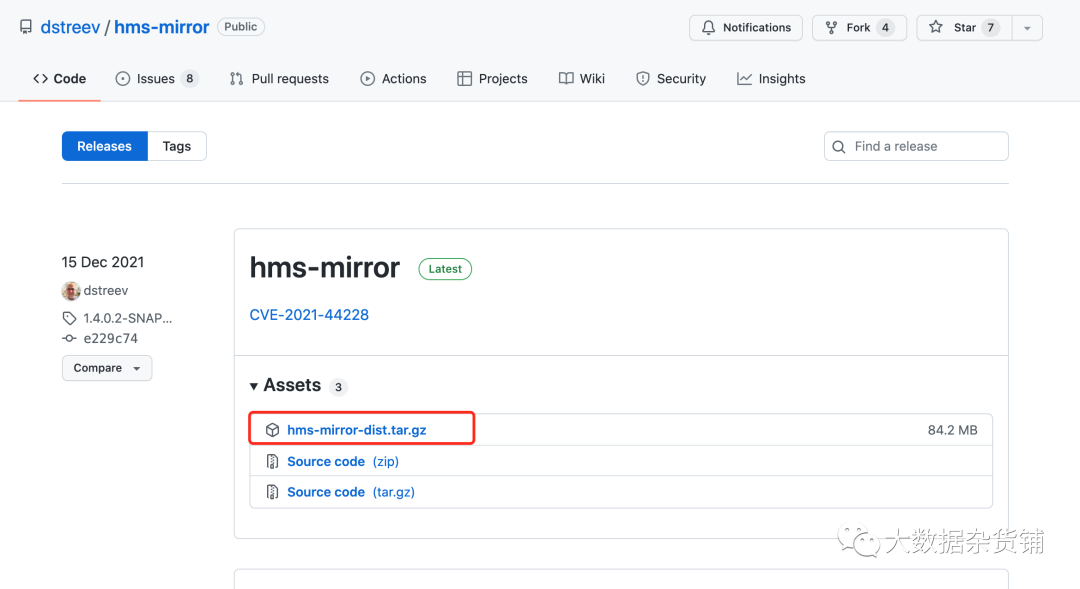
Task: Open the Star dropdown arrow
Action: point(1027,28)
